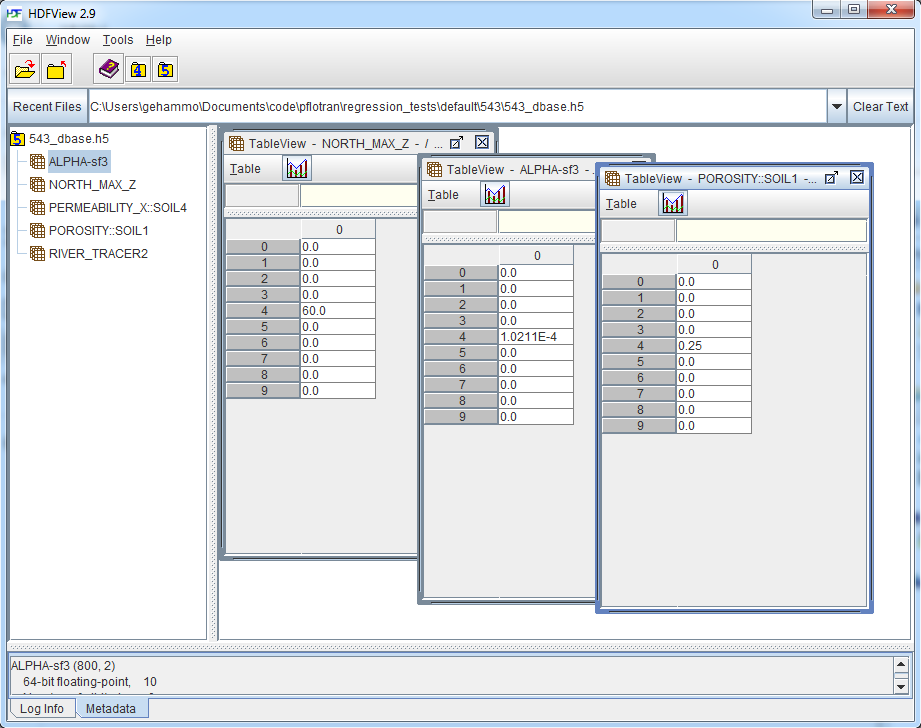This screenshot has height=728, width=921.
Task: Open the Tools menu
Action: coord(117,40)
